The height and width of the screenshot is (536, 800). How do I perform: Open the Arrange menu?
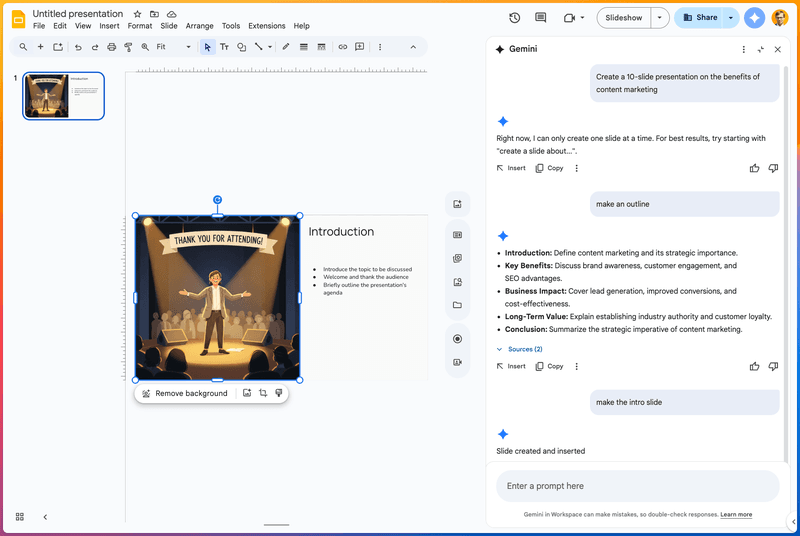point(199,26)
